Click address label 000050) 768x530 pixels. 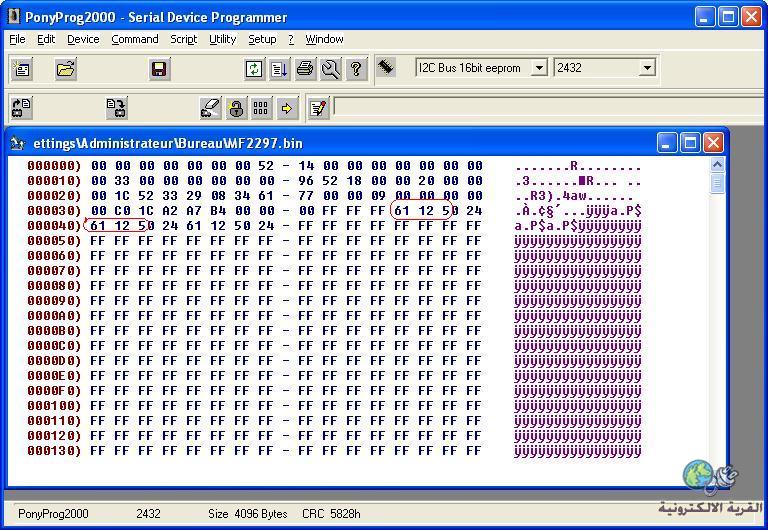(x=54, y=241)
